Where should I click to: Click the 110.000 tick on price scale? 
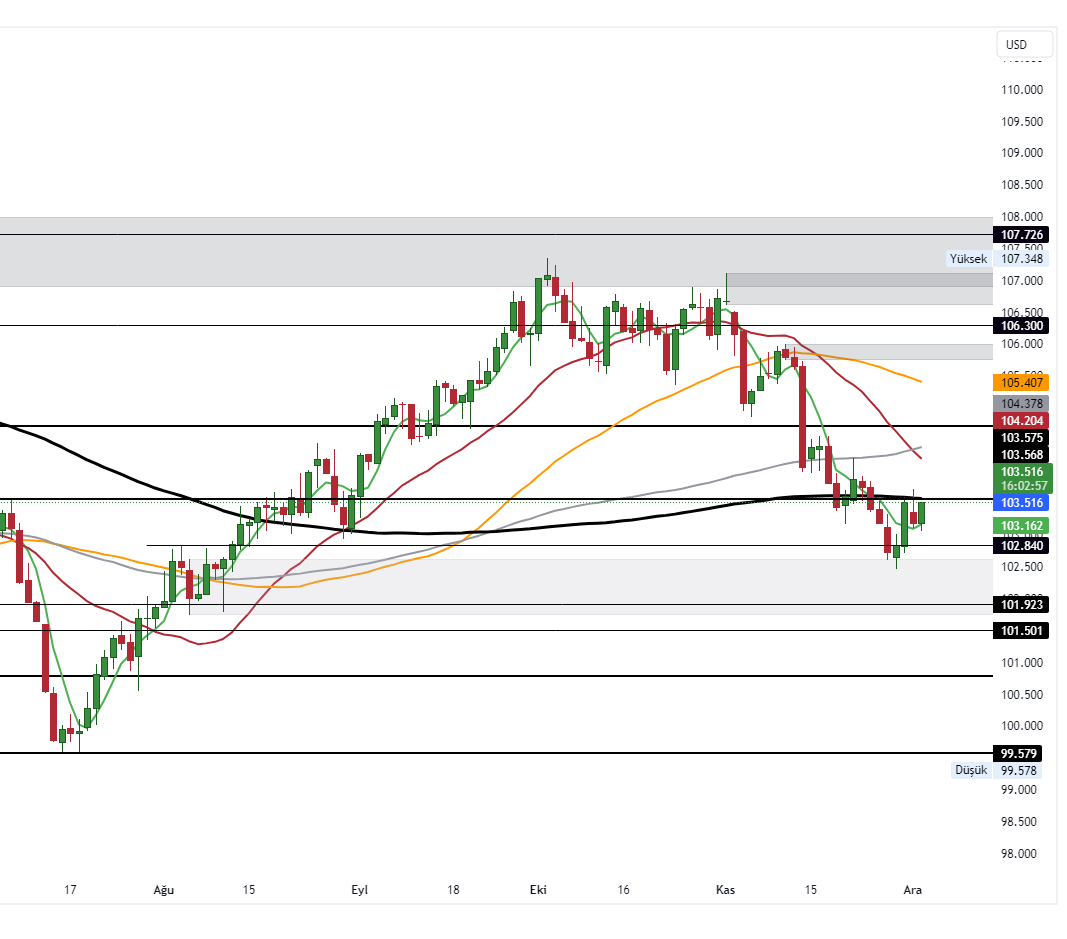pos(1020,90)
